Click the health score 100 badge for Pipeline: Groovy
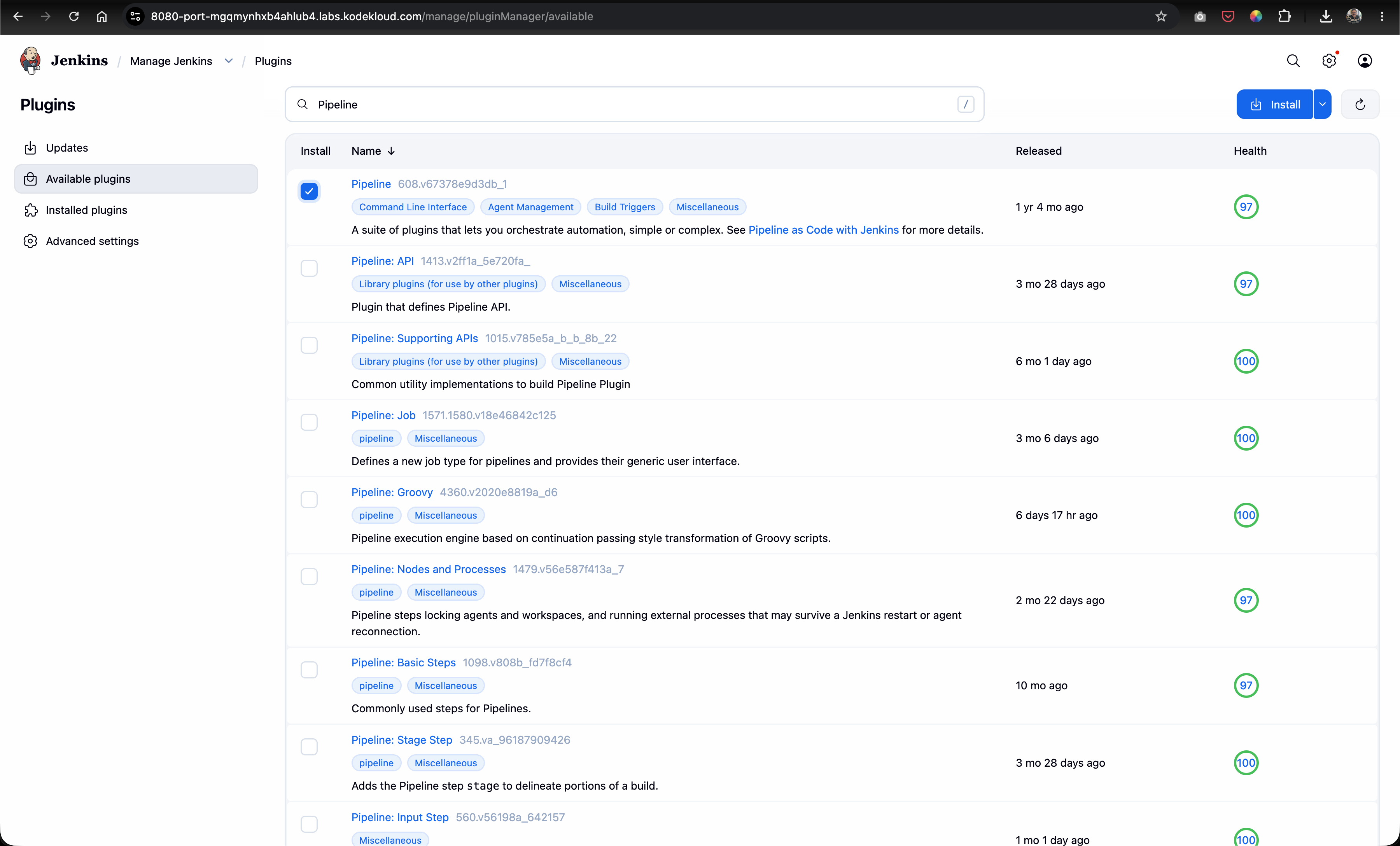This screenshot has height=846, width=1400. pos(1246,515)
